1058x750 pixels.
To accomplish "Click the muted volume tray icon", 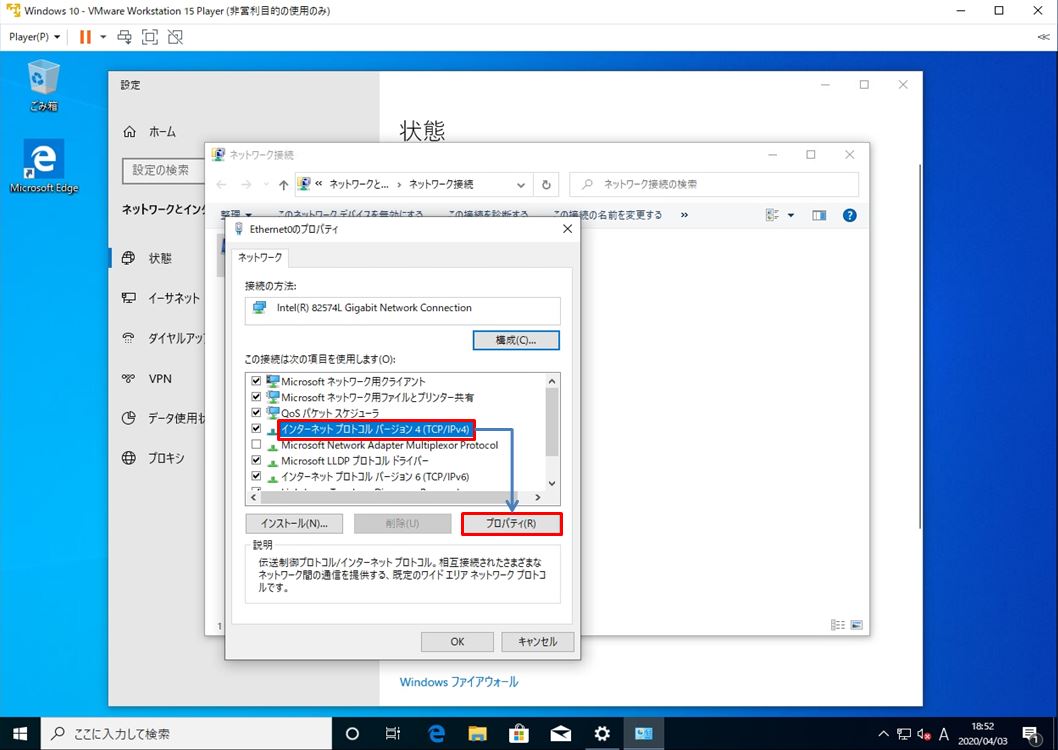I will [924, 734].
